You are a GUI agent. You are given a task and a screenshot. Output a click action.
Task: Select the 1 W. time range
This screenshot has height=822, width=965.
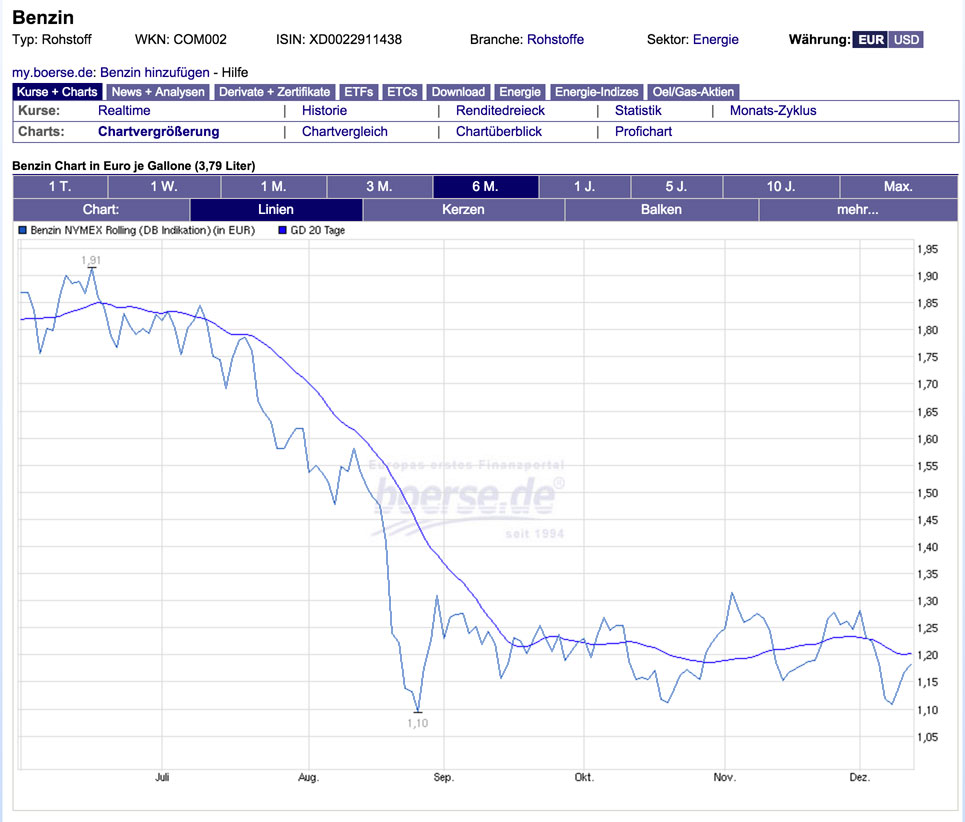tap(164, 186)
